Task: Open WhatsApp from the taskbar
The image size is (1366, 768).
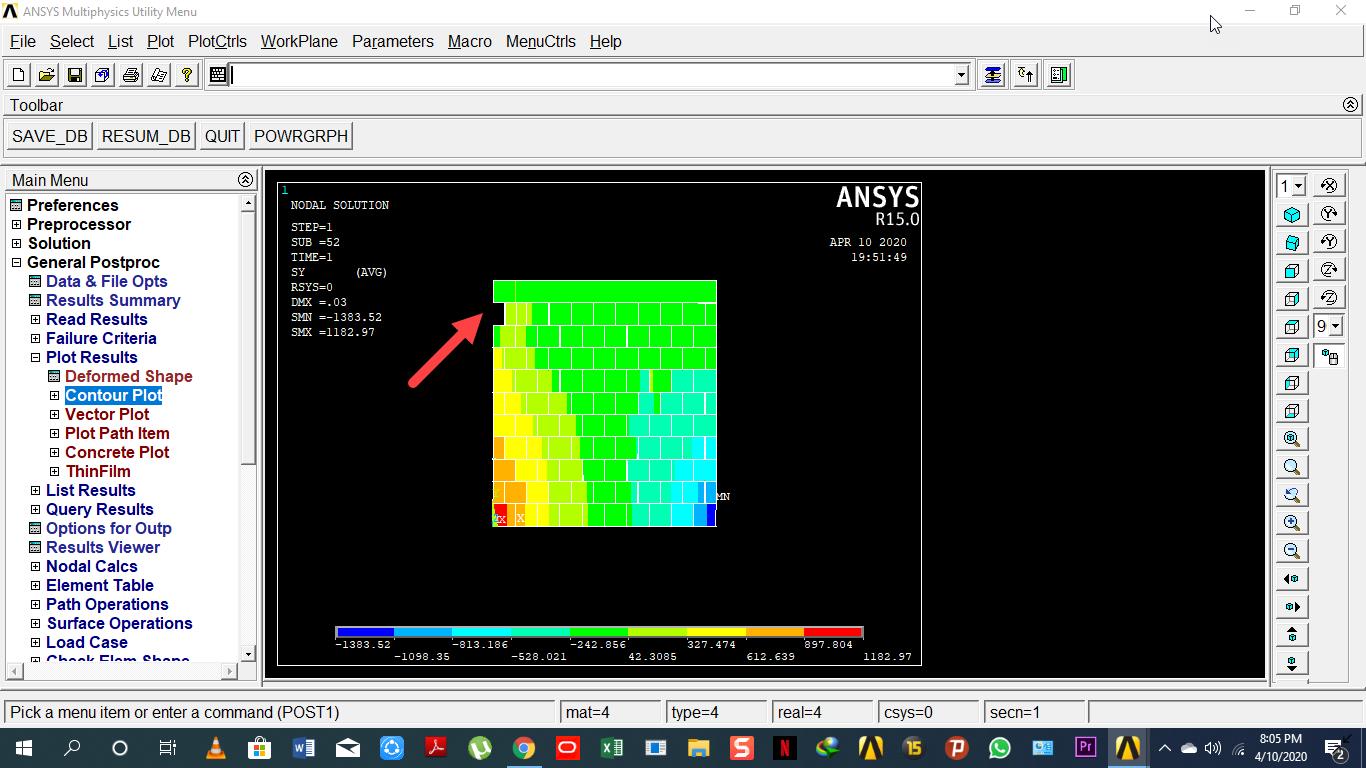Action: [999, 748]
